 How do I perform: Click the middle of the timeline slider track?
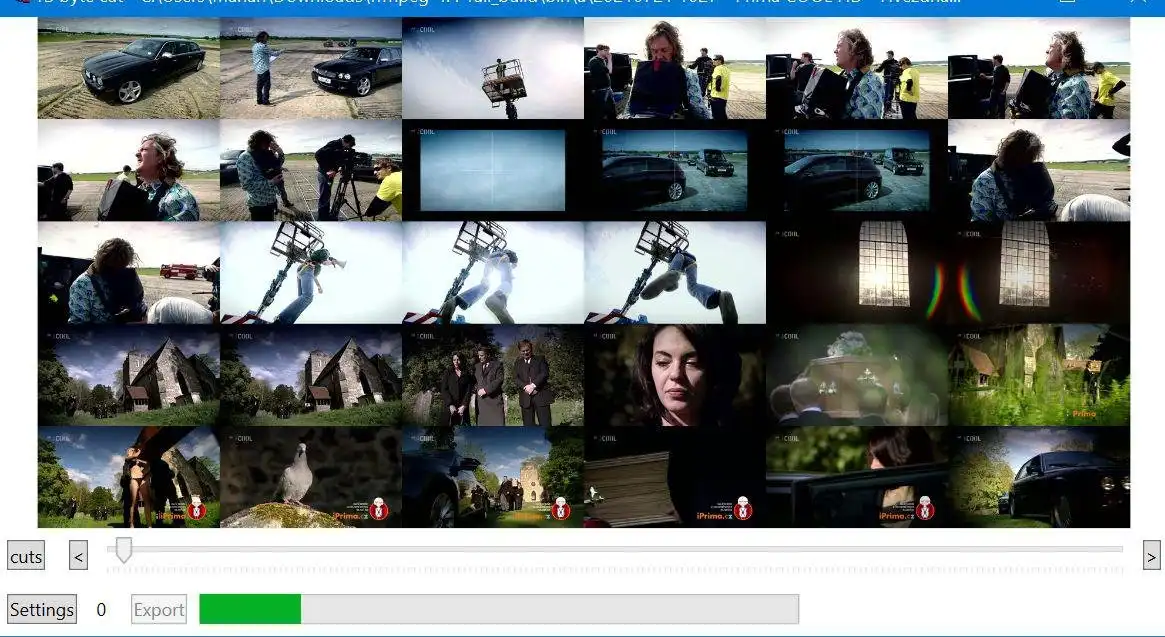[x=614, y=549]
